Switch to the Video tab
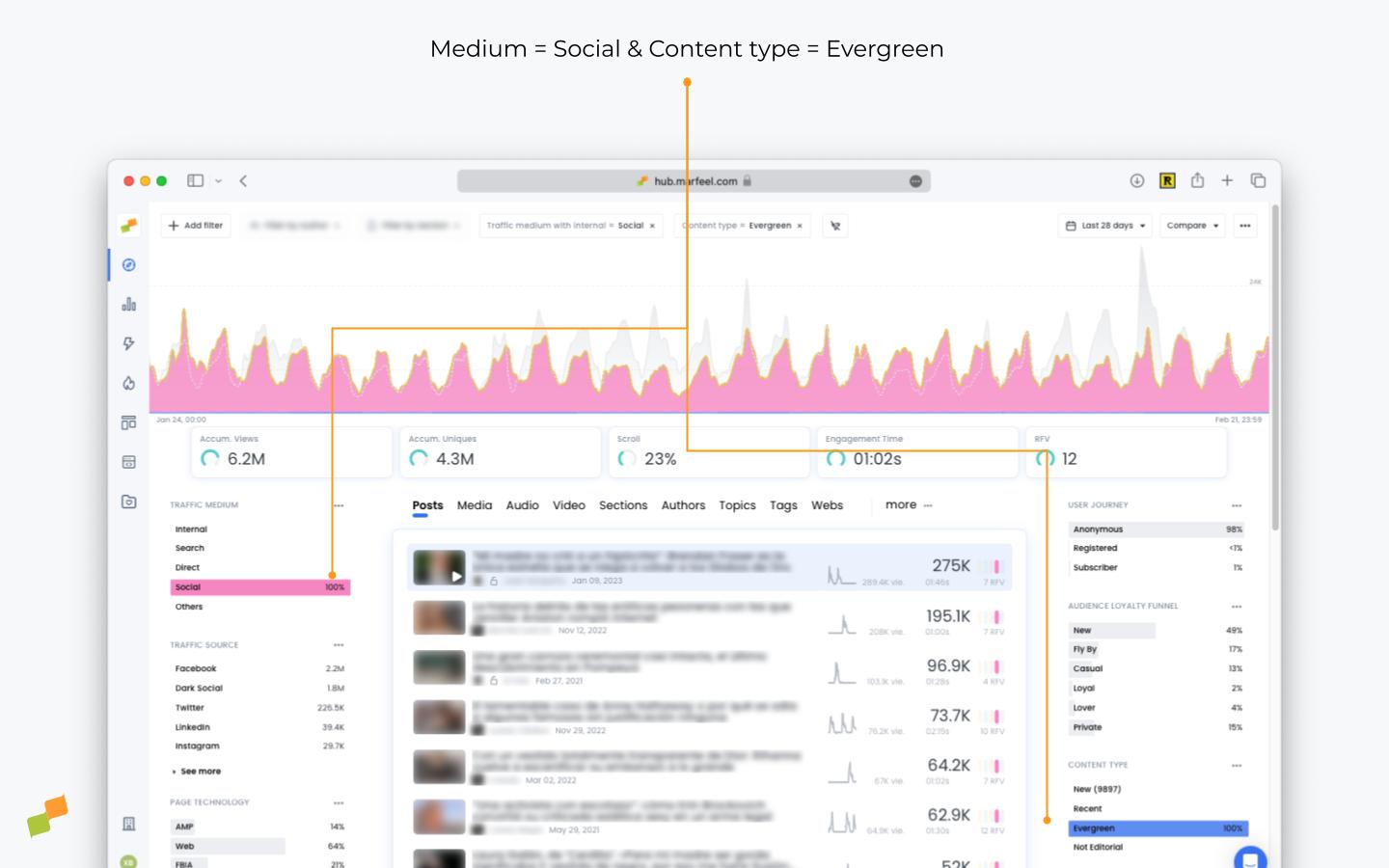Image resolution: width=1389 pixels, height=868 pixels. pyautogui.click(x=568, y=504)
